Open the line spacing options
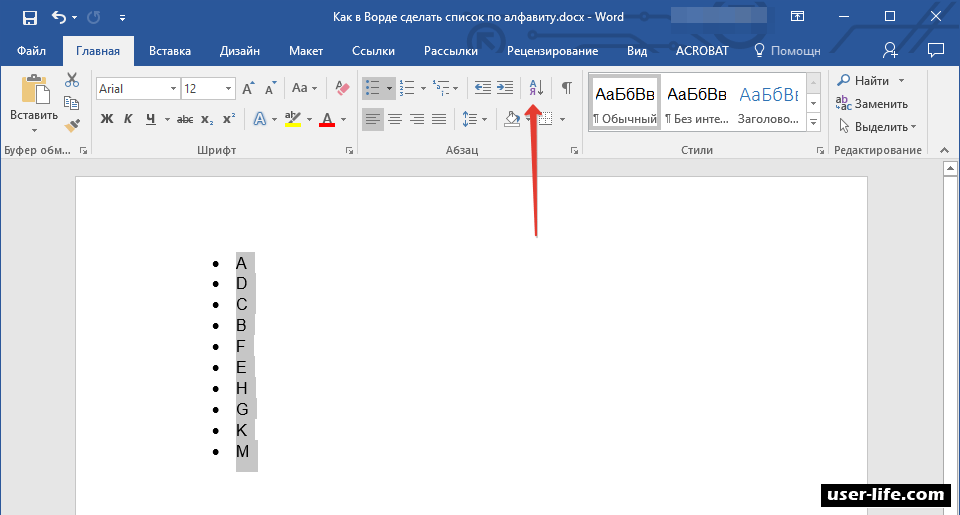This screenshot has width=960, height=515. click(474, 119)
